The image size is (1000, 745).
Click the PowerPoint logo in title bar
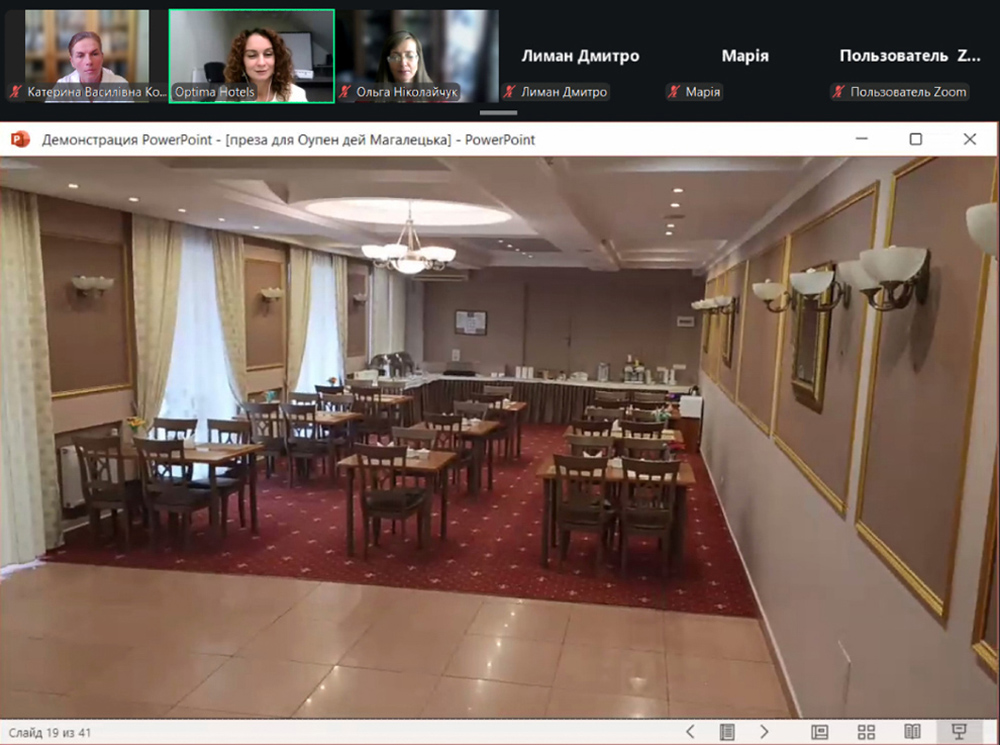pos(20,139)
